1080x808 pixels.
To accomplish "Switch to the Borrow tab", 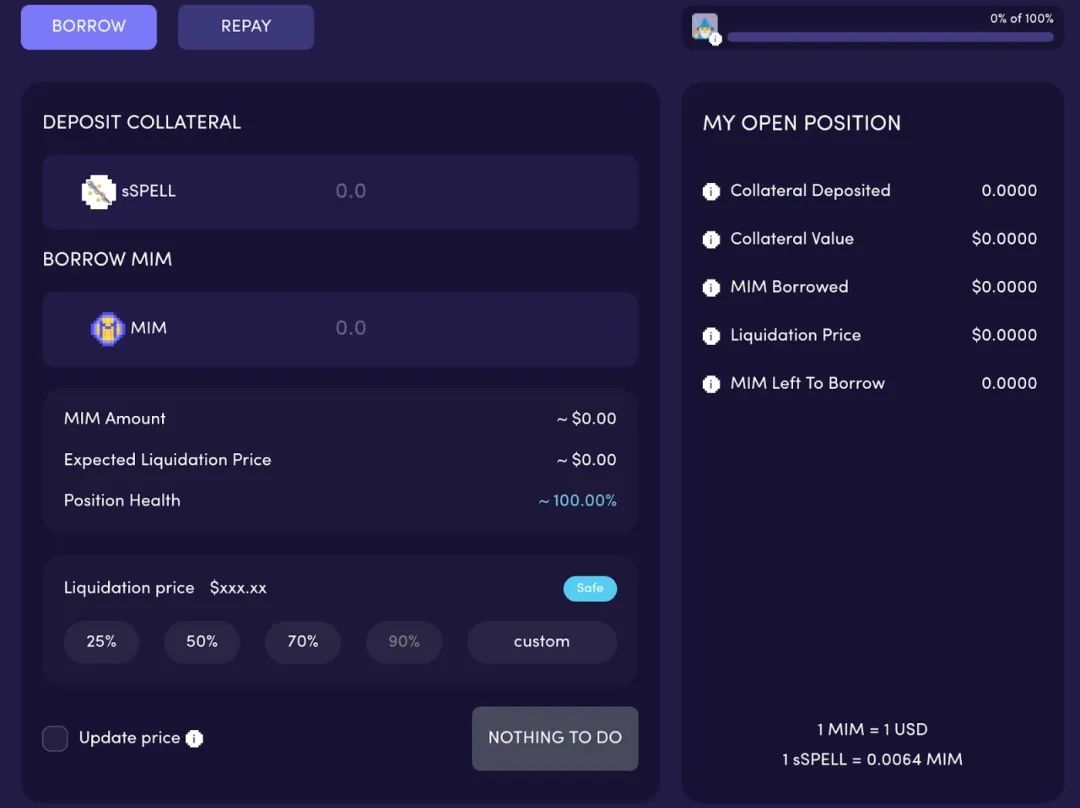I will (89, 27).
